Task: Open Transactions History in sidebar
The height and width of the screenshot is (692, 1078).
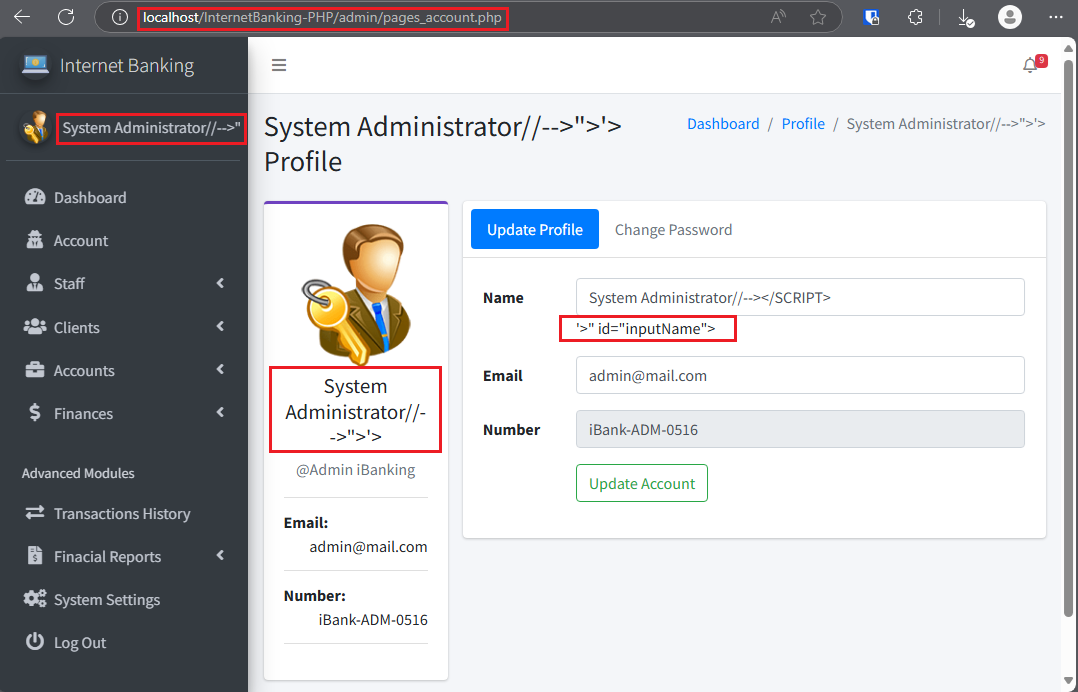Action: 124,513
